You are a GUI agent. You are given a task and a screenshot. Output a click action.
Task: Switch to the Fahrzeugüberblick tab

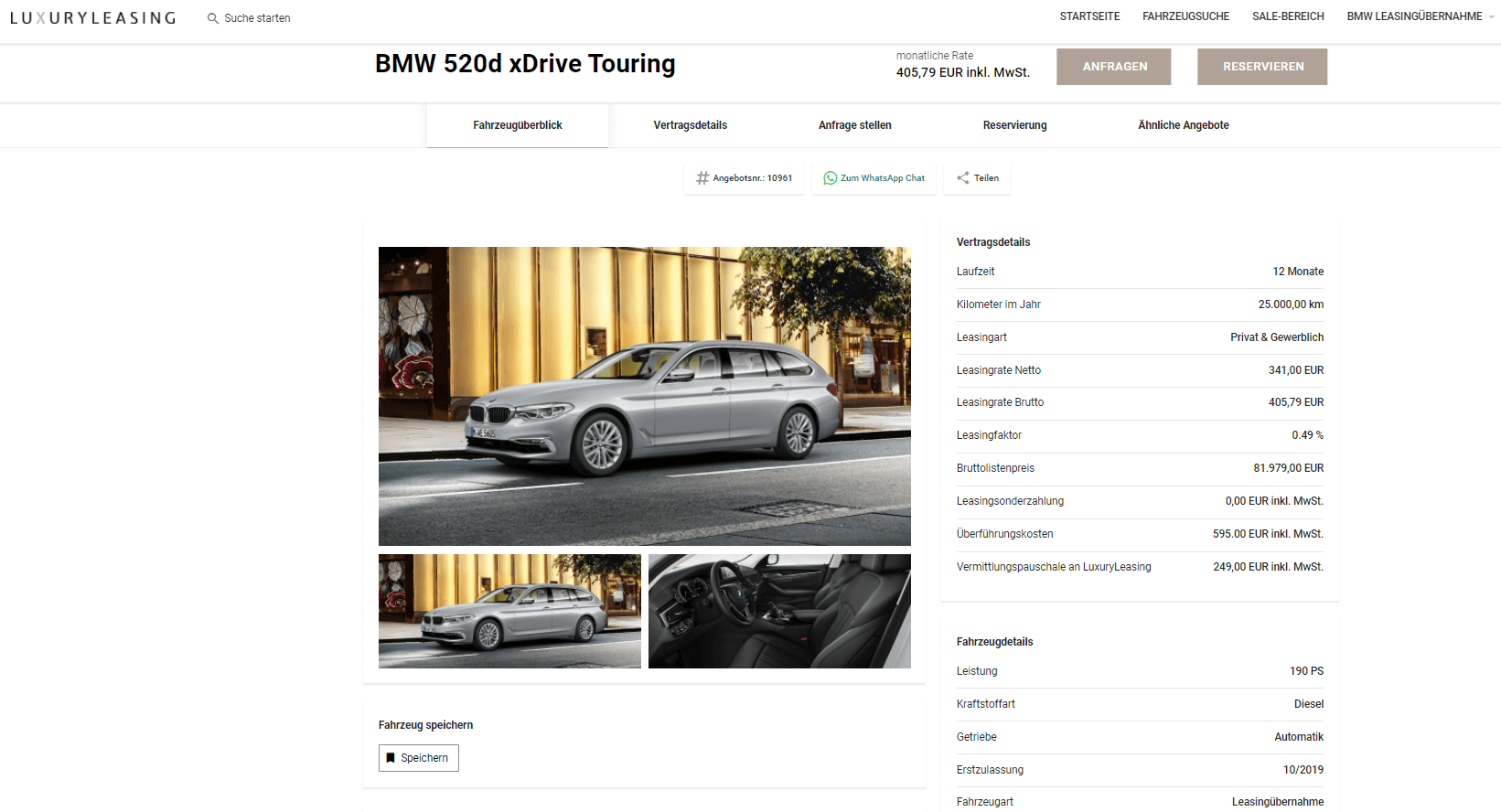click(x=518, y=125)
